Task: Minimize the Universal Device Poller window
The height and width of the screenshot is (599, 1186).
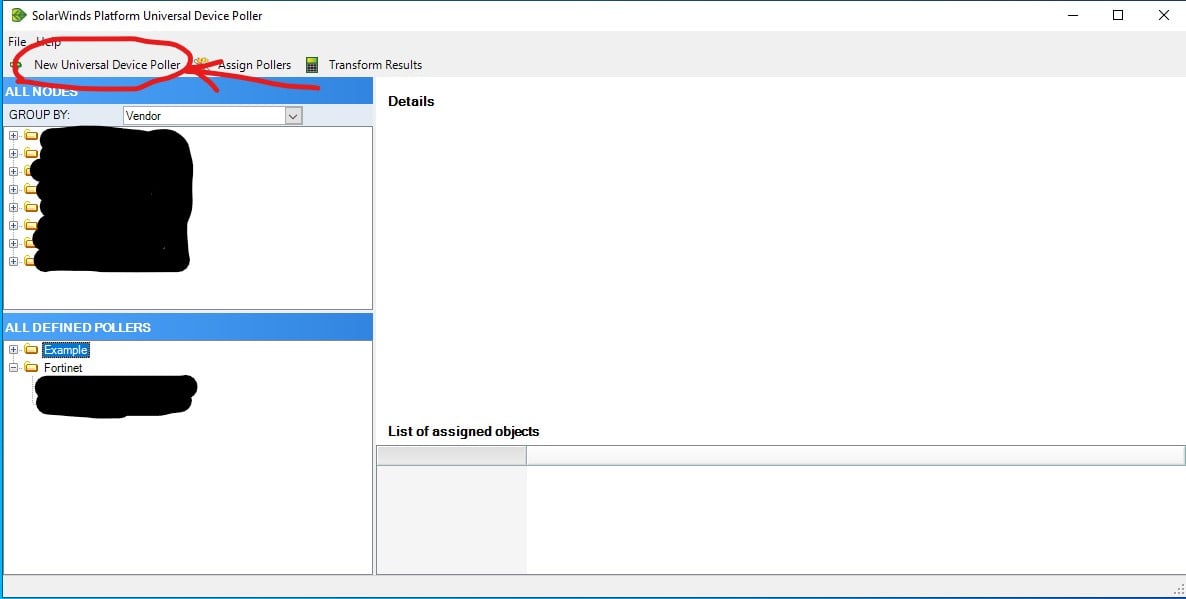Action: 1073,15
